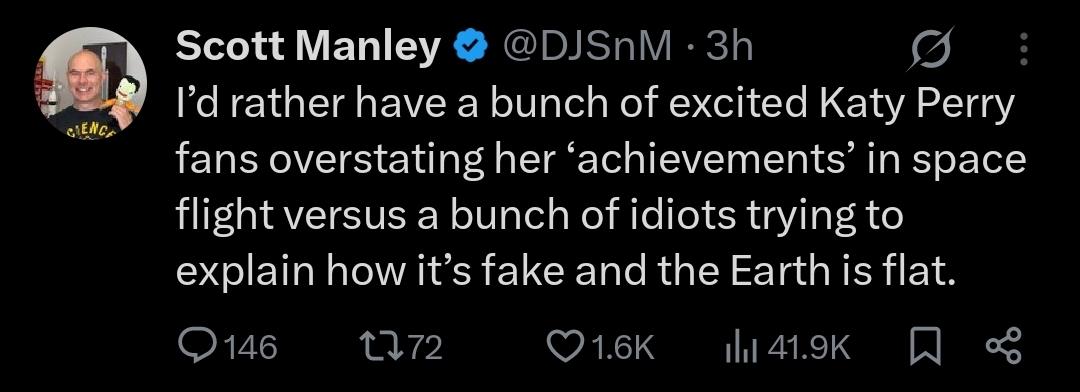Click the 41.9K views count
Screen dimensions: 1080x392
[809, 347]
